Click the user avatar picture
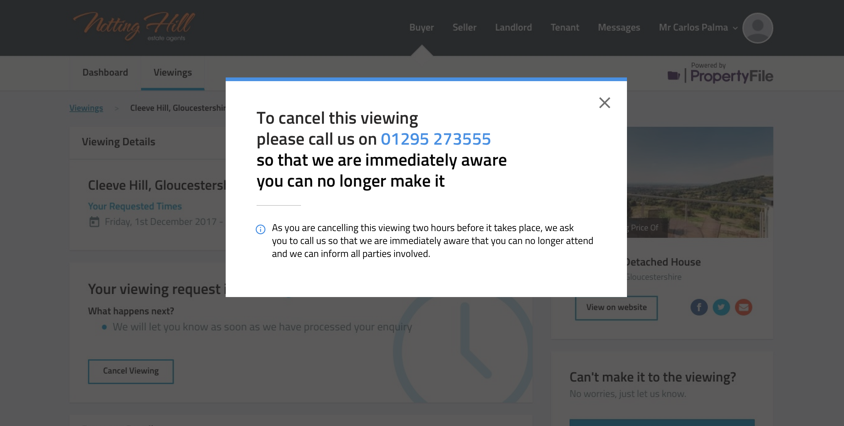Viewport: 844px width, 426px height. point(757,28)
